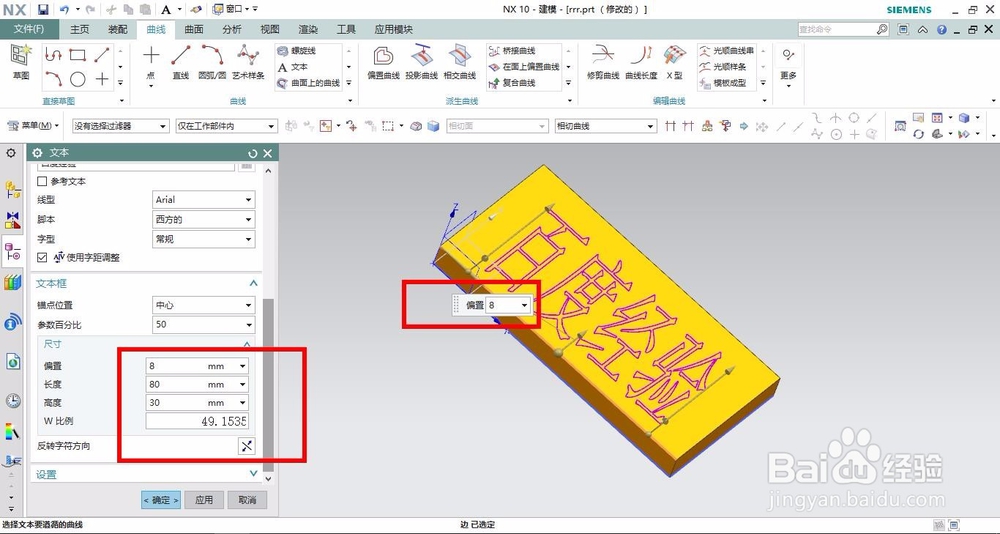This screenshot has width=1000, height=534.
Task: Open the 仅在工作部件内 scope dropdown
Action: [x=226, y=126]
